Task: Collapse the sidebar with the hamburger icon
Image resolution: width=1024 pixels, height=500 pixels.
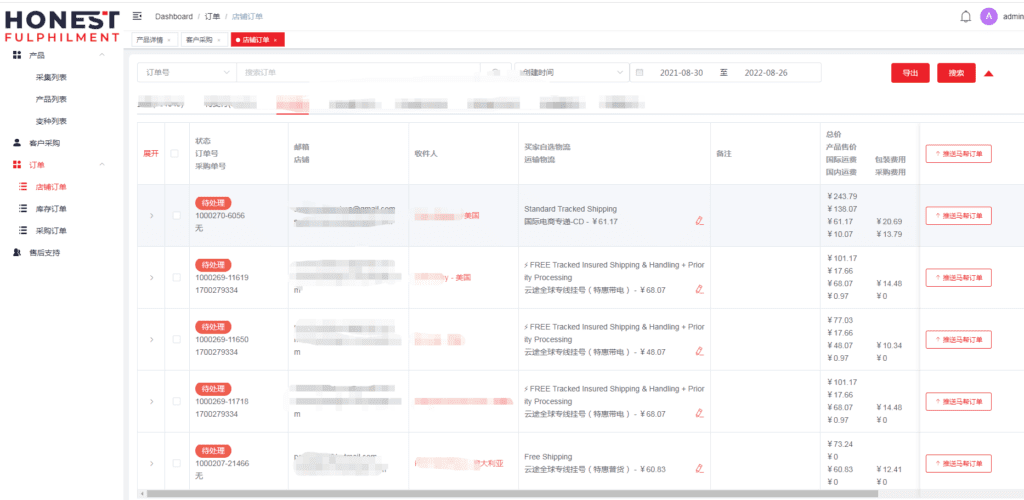Action: (137, 16)
